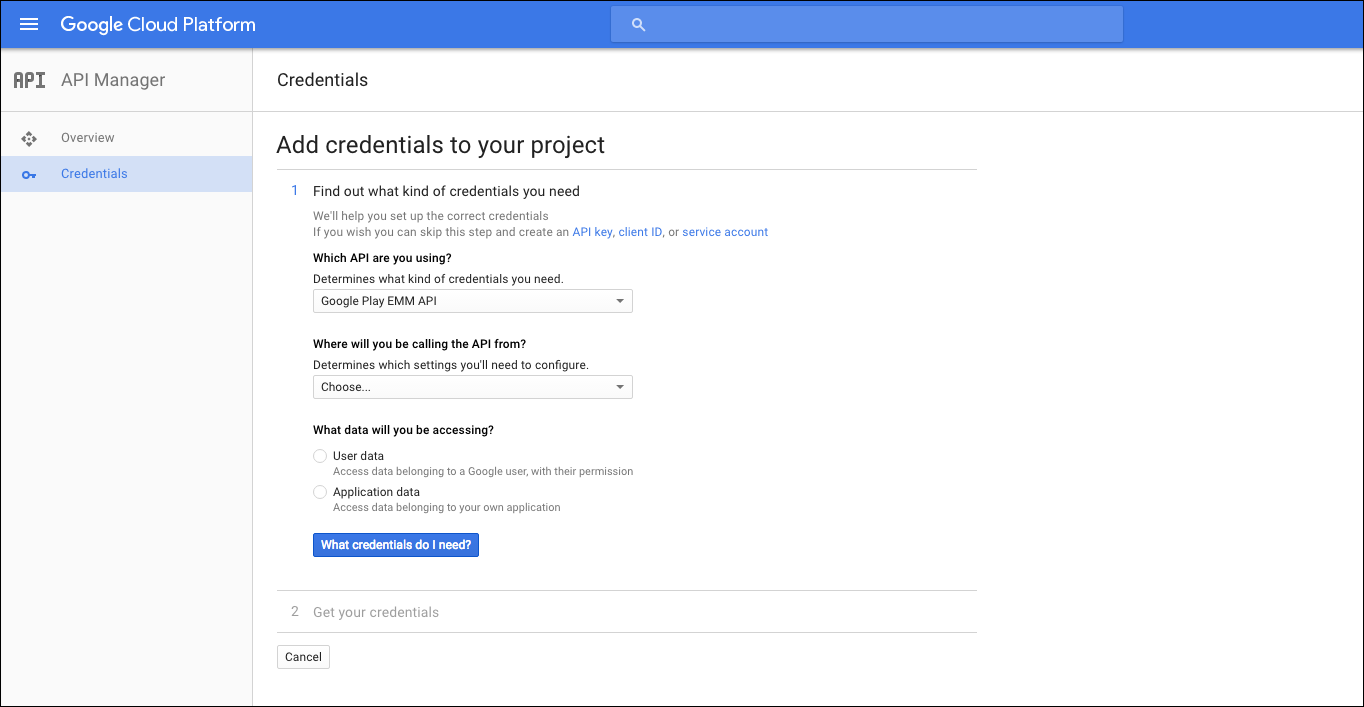Select Credentials in the sidebar
The height and width of the screenshot is (707, 1364).
click(94, 174)
